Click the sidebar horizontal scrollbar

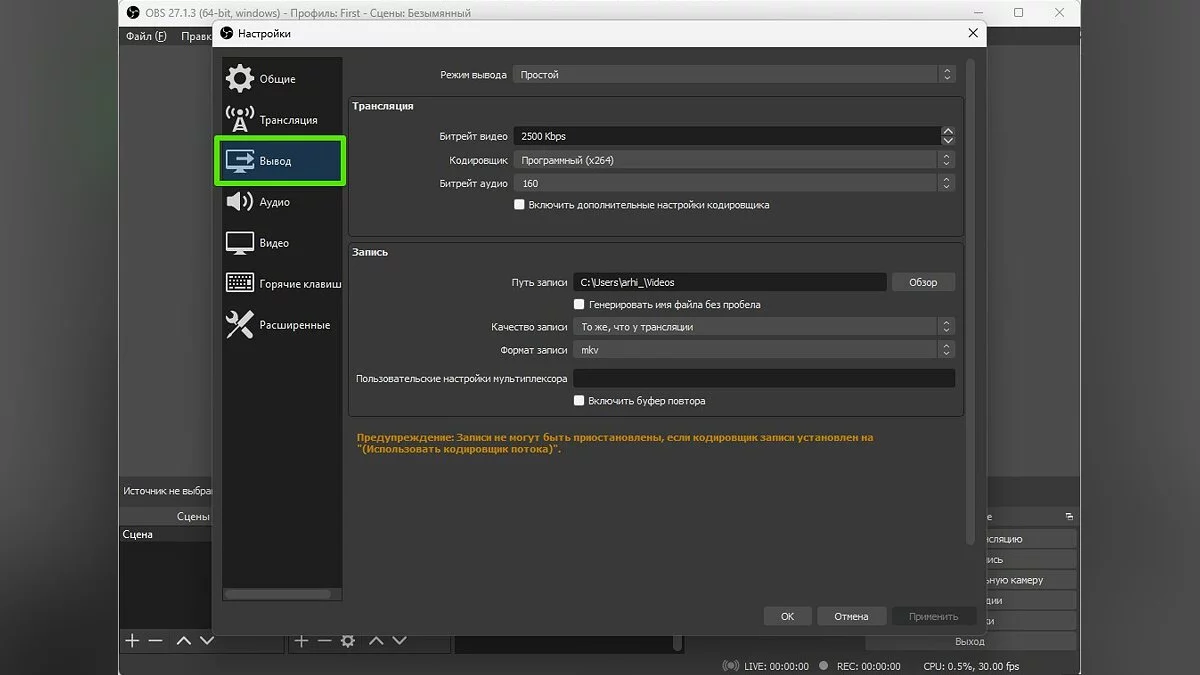point(277,594)
